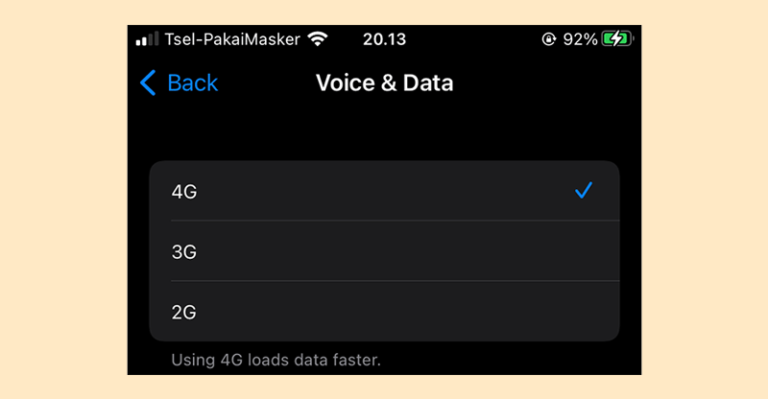768x399 pixels.
Task: Tap the rotation lock status icon
Action: tap(549, 39)
